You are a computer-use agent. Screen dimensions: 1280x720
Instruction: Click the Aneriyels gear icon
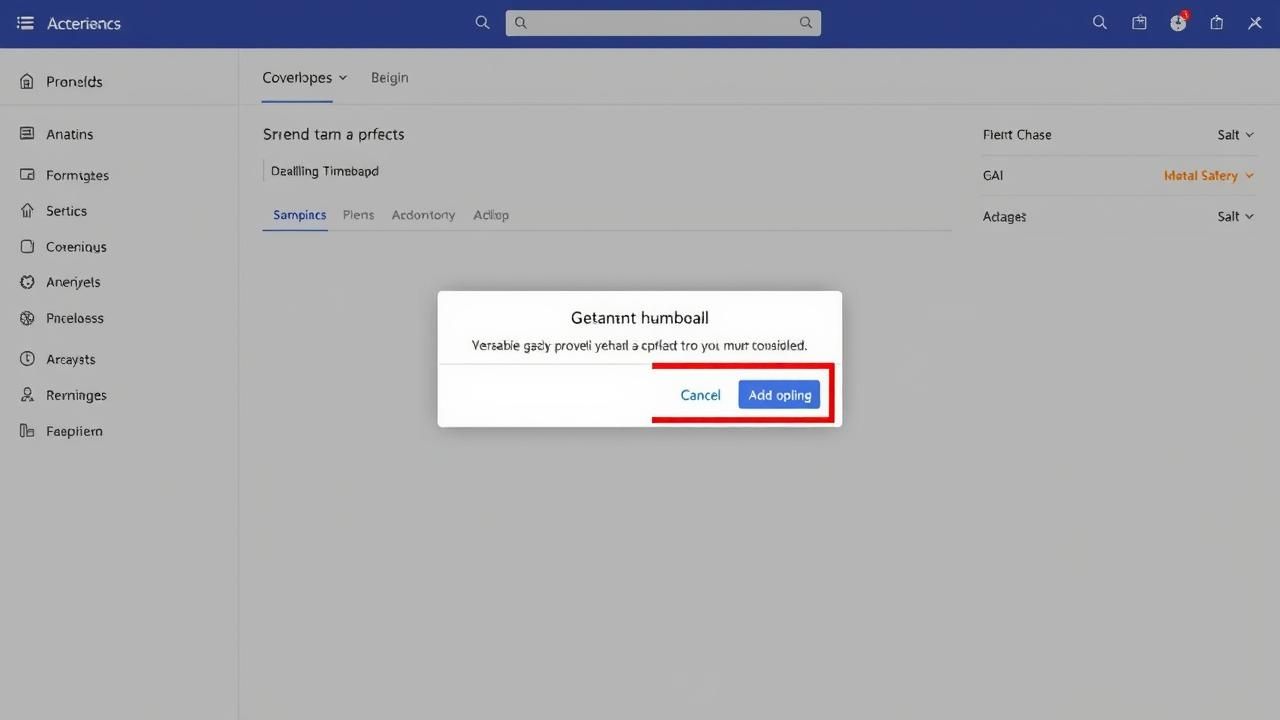(27, 282)
